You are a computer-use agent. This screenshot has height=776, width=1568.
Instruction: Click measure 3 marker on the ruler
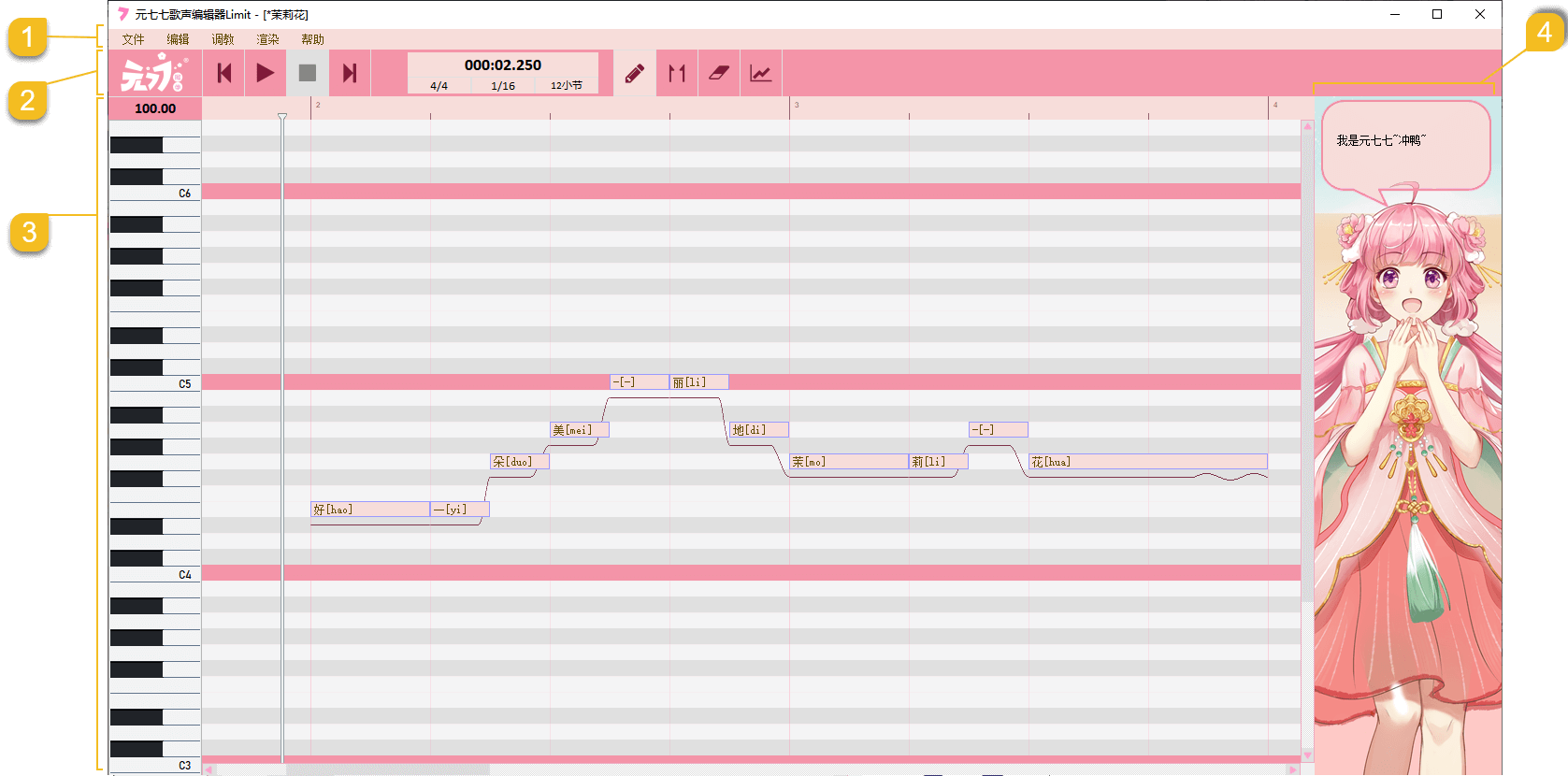(x=797, y=105)
